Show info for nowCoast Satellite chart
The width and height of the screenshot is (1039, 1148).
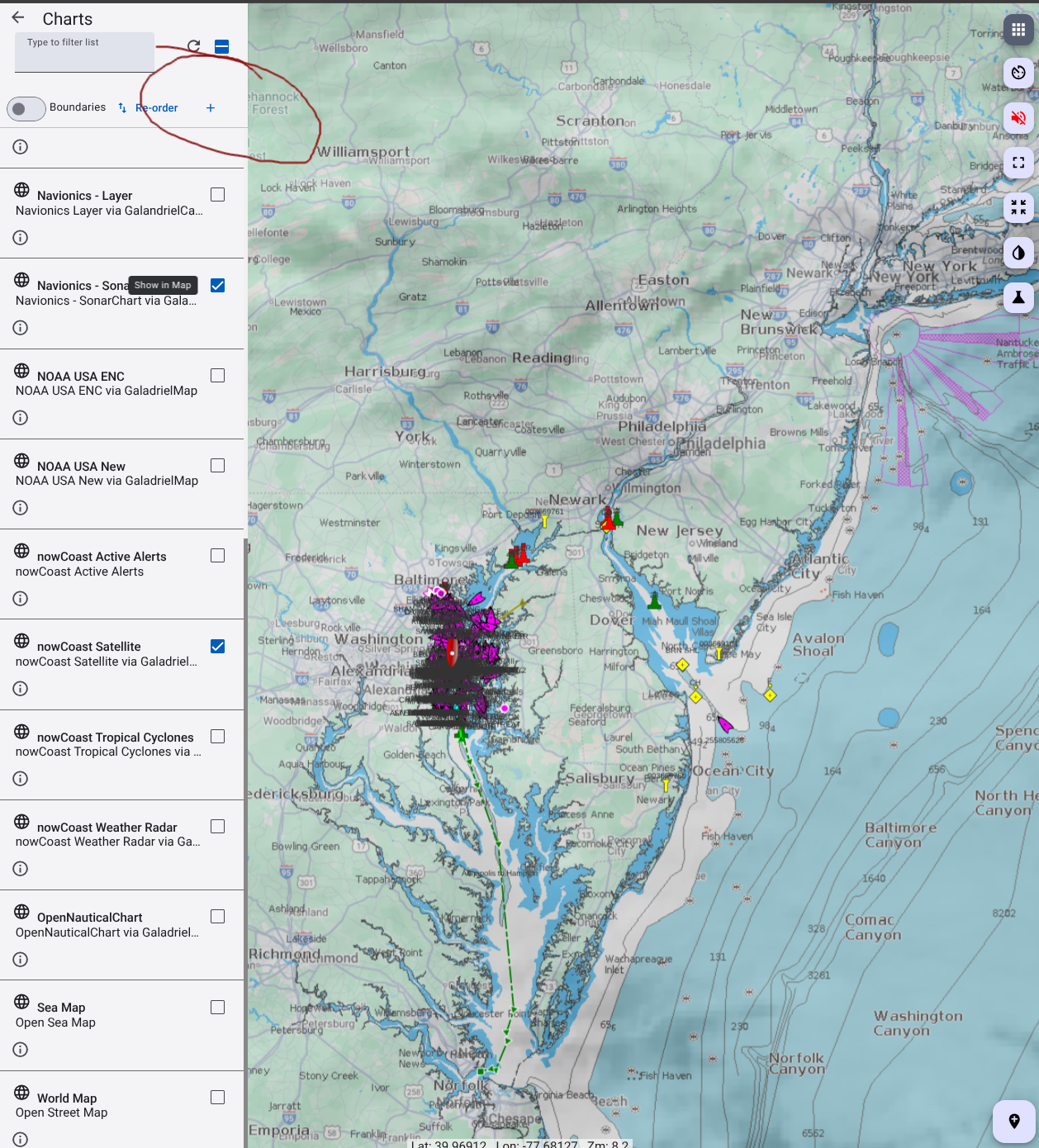[21, 689]
